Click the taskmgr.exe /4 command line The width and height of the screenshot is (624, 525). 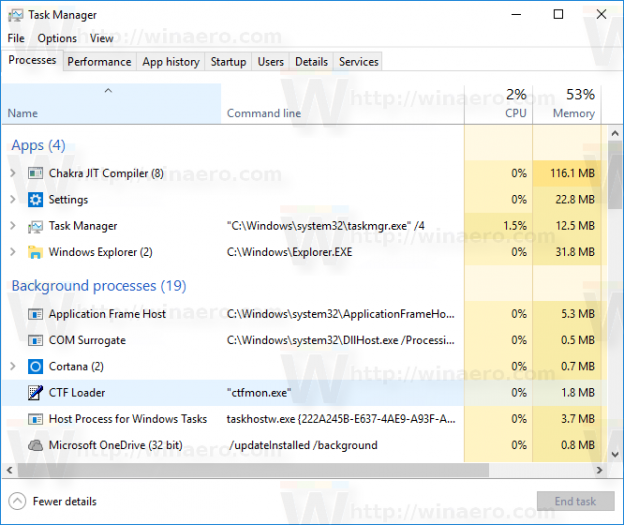pyautogui.click(x=326, y=226)
